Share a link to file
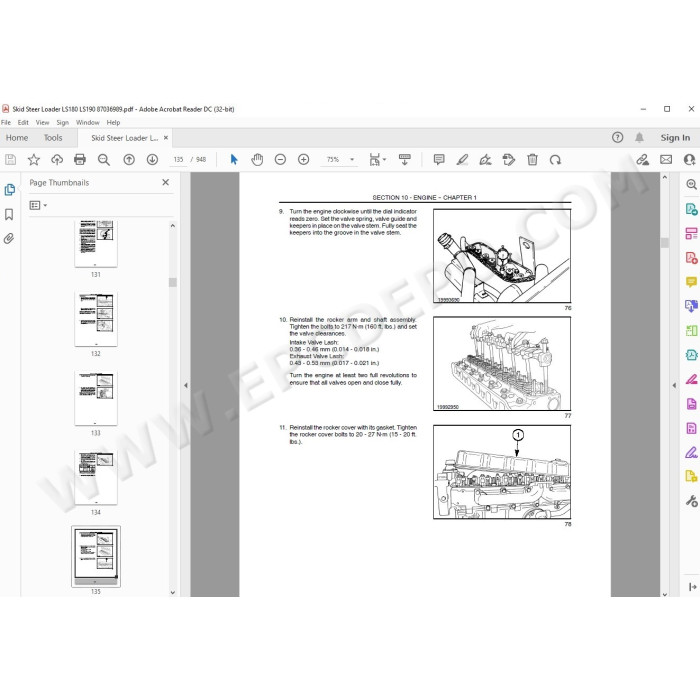Screen dimensions: 700x700 643,159
